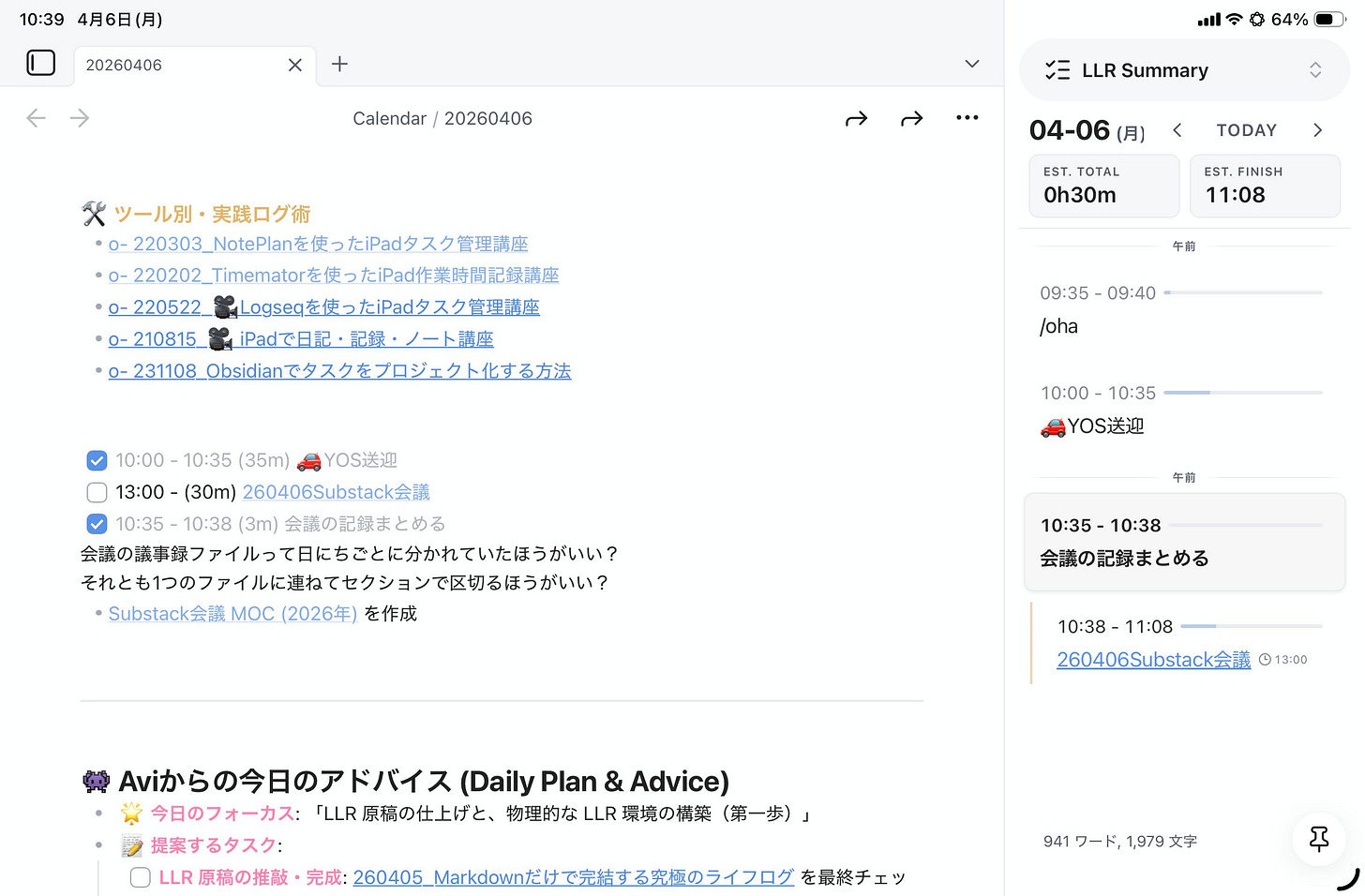The height and width of the screenshot is (896, 1365).
Task: Click the next-day chevron in the planner
Action: click(1317, 130)
